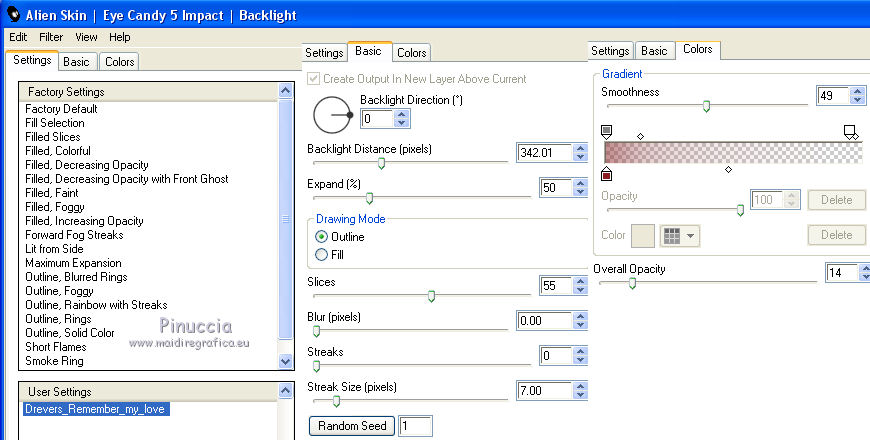This screenshot has width=870, height=440.
Task: Open the Filter menu
Action: point(50,37)
